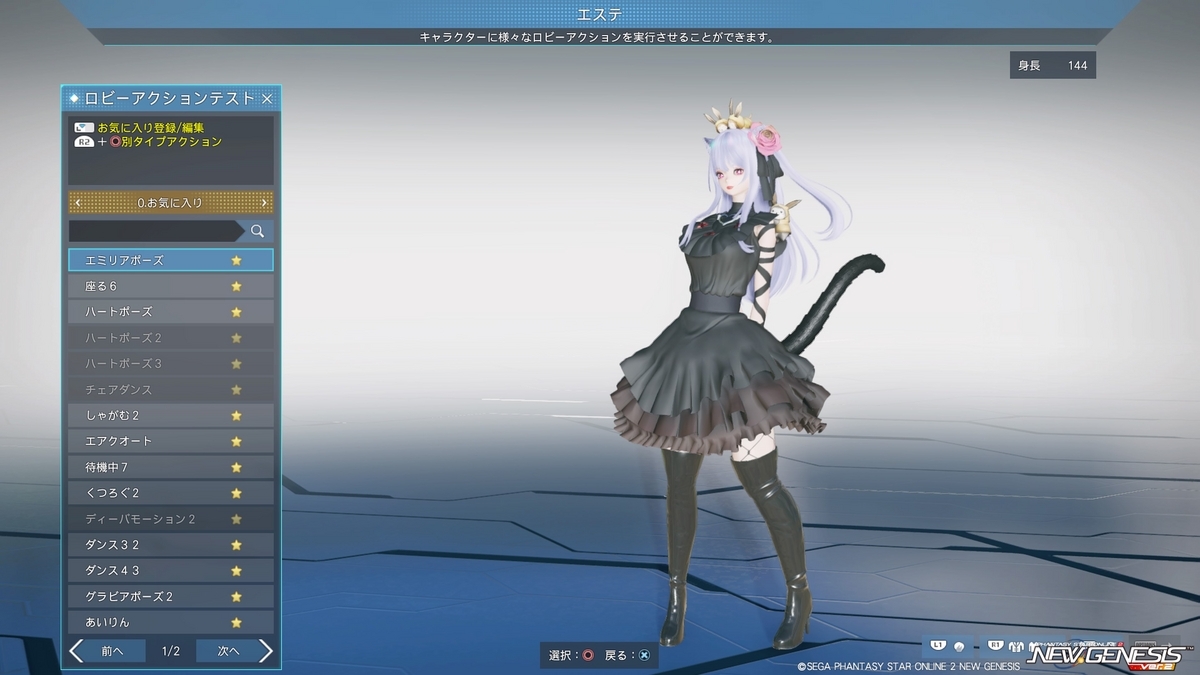Select エミリアポーズ lobby action
This screenshot has height=675, width=1200.
click(x=171, y=260)
